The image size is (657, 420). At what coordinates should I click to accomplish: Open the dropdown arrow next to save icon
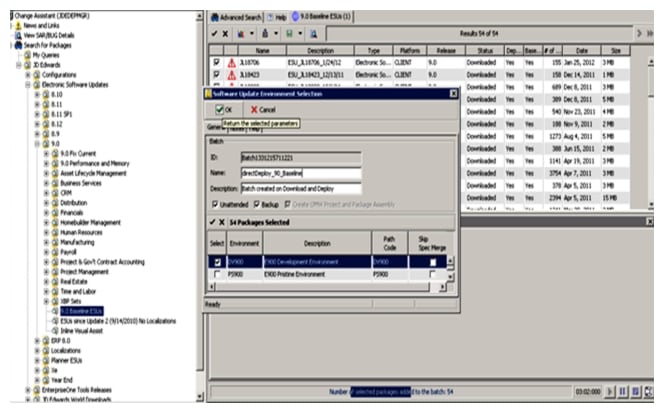pyautogui.click(x=300, y=33)
